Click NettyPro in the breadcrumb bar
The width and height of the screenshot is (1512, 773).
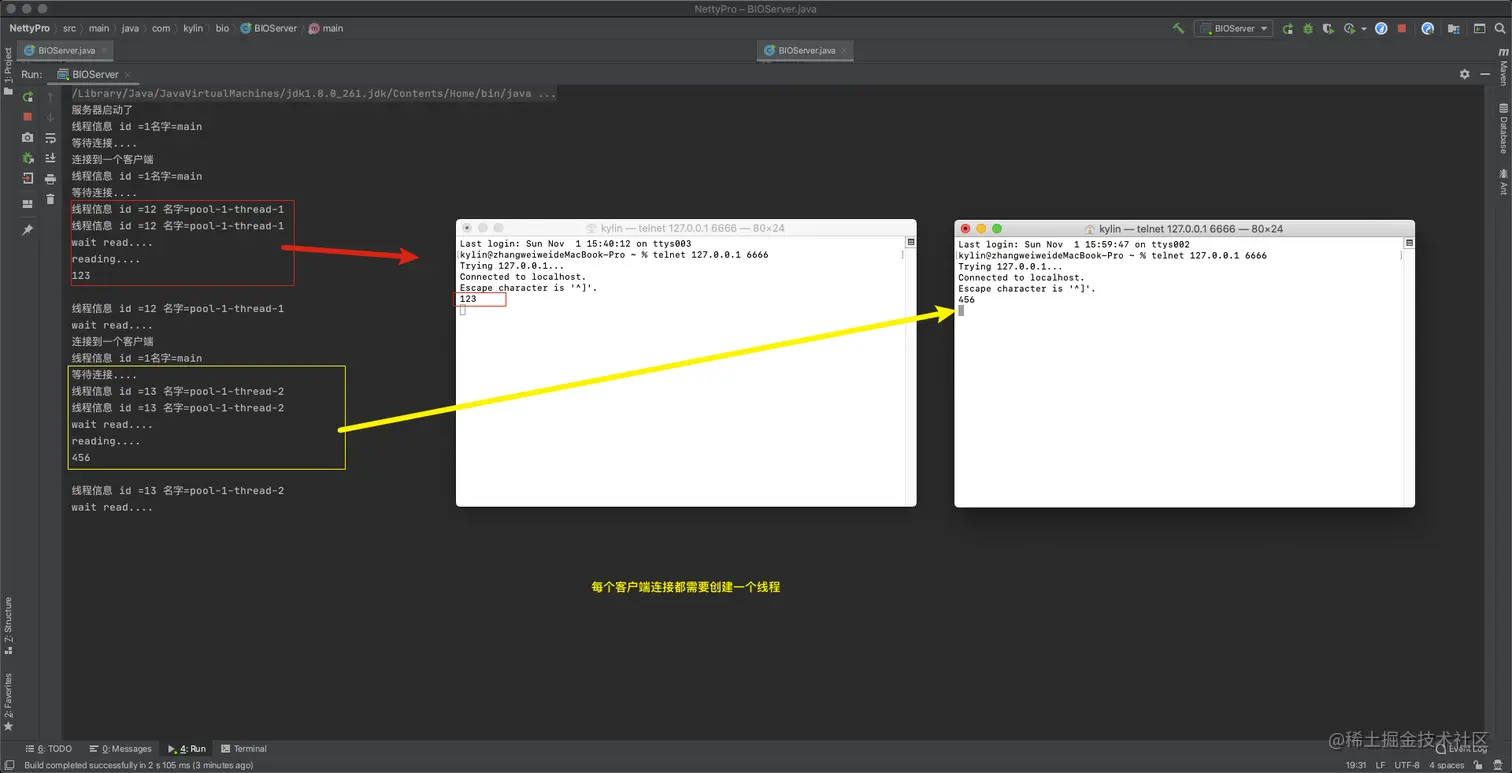29,28
